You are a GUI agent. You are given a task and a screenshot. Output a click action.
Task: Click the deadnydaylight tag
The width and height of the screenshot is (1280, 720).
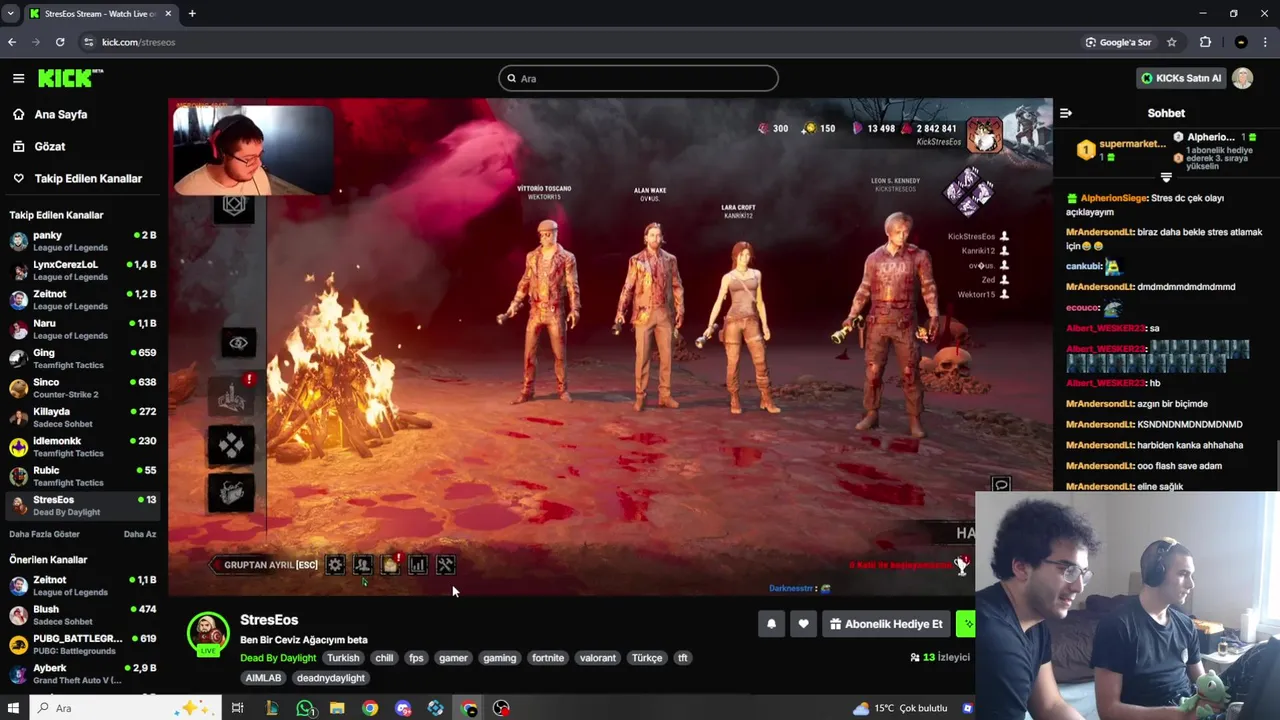[x=331, y=678]
